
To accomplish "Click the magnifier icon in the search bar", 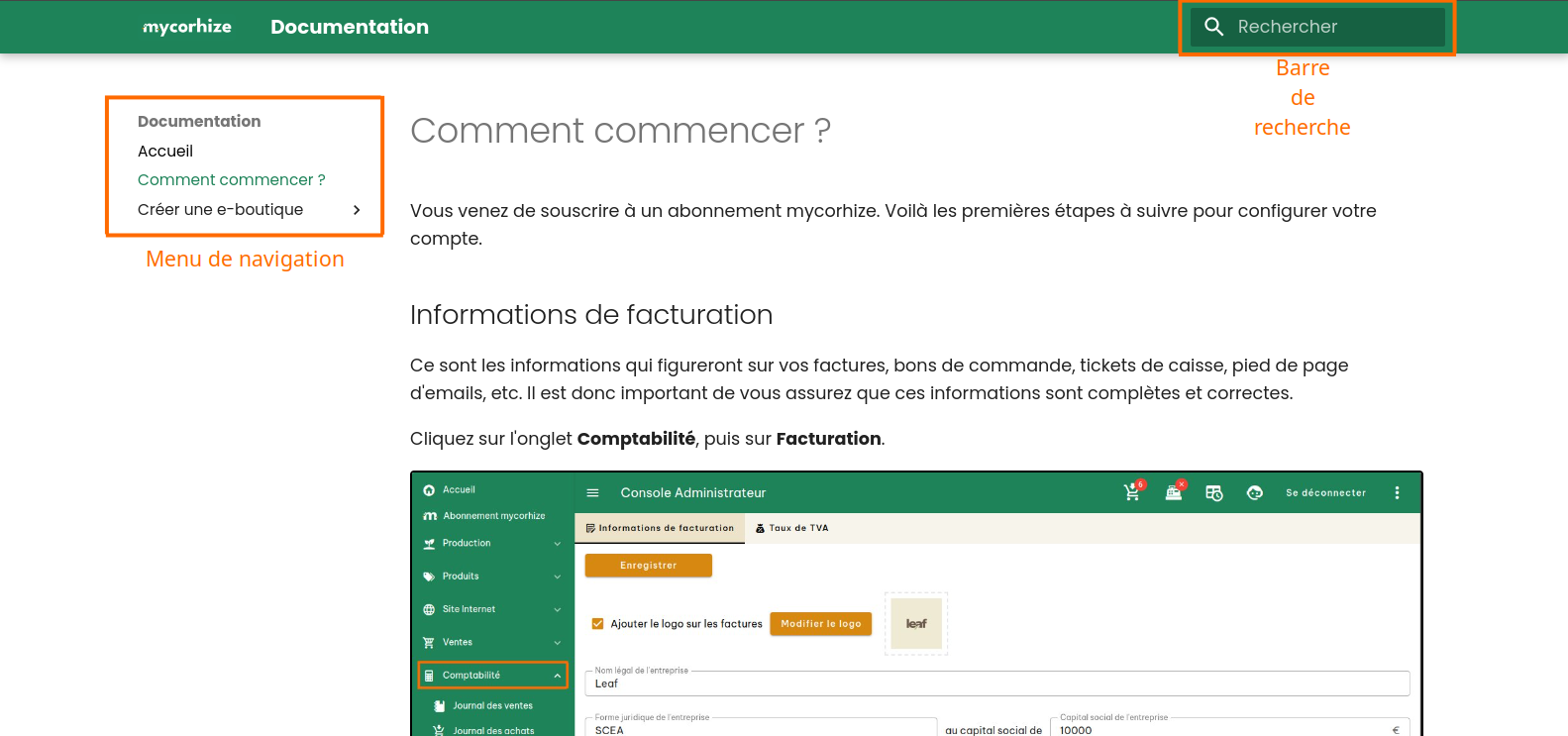I will [1213, 27].
